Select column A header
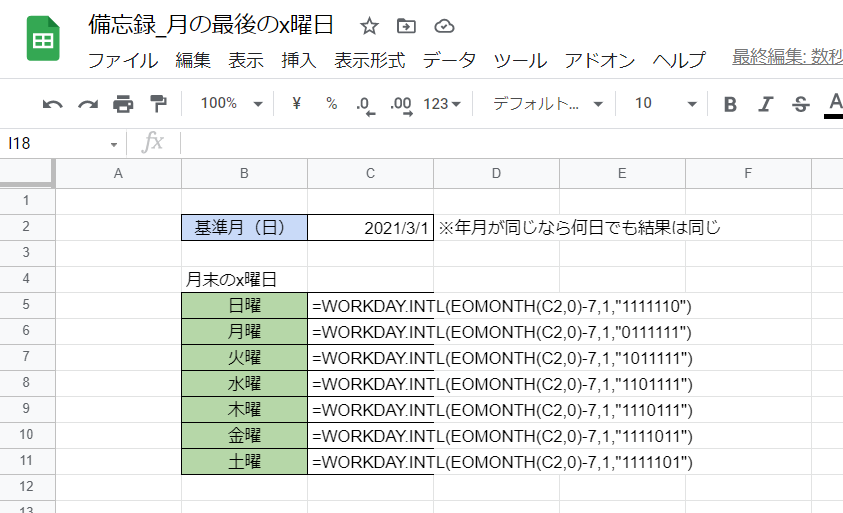 [118, 174]
